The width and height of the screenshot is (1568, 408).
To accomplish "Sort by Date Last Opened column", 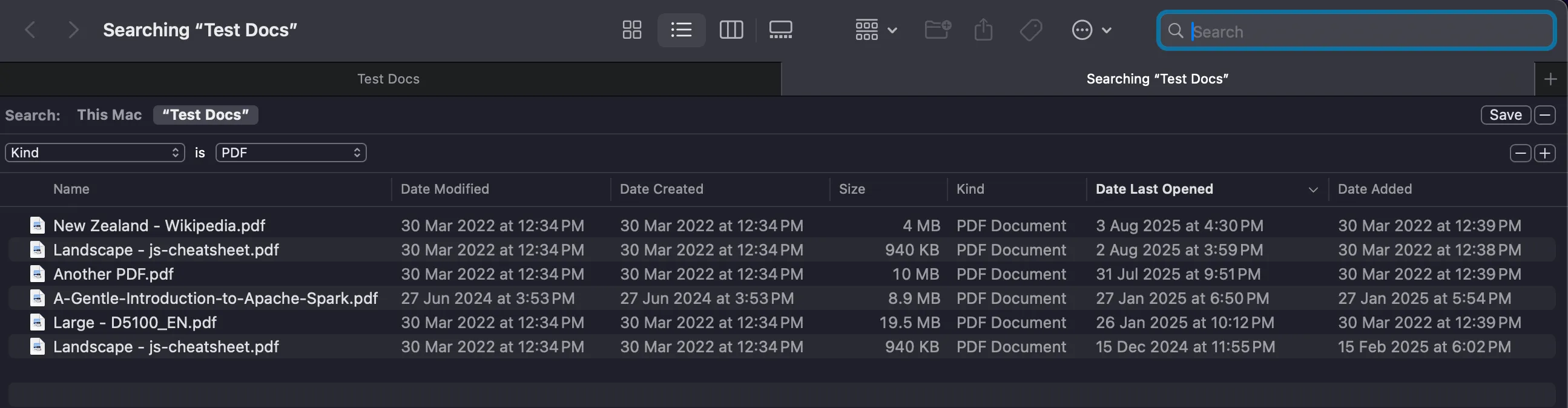I will (1154, 189).
